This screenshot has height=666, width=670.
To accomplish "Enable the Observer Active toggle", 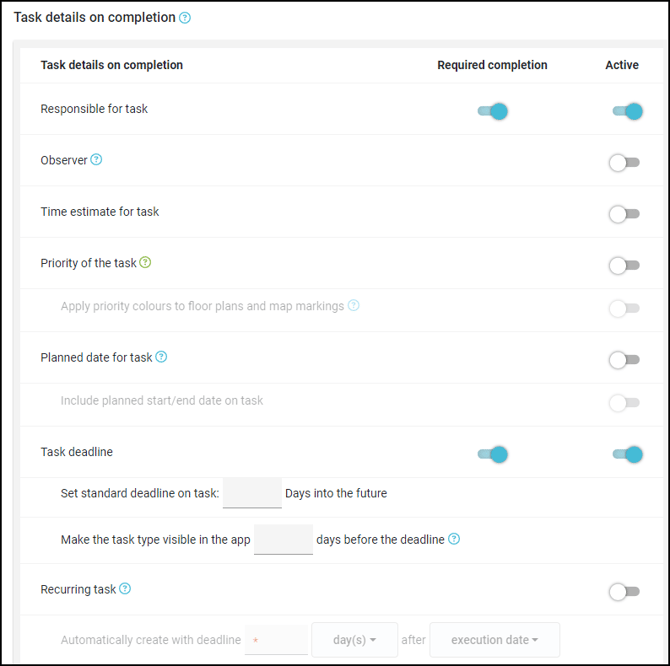I will pyautogui.click(x=624, y=162).
